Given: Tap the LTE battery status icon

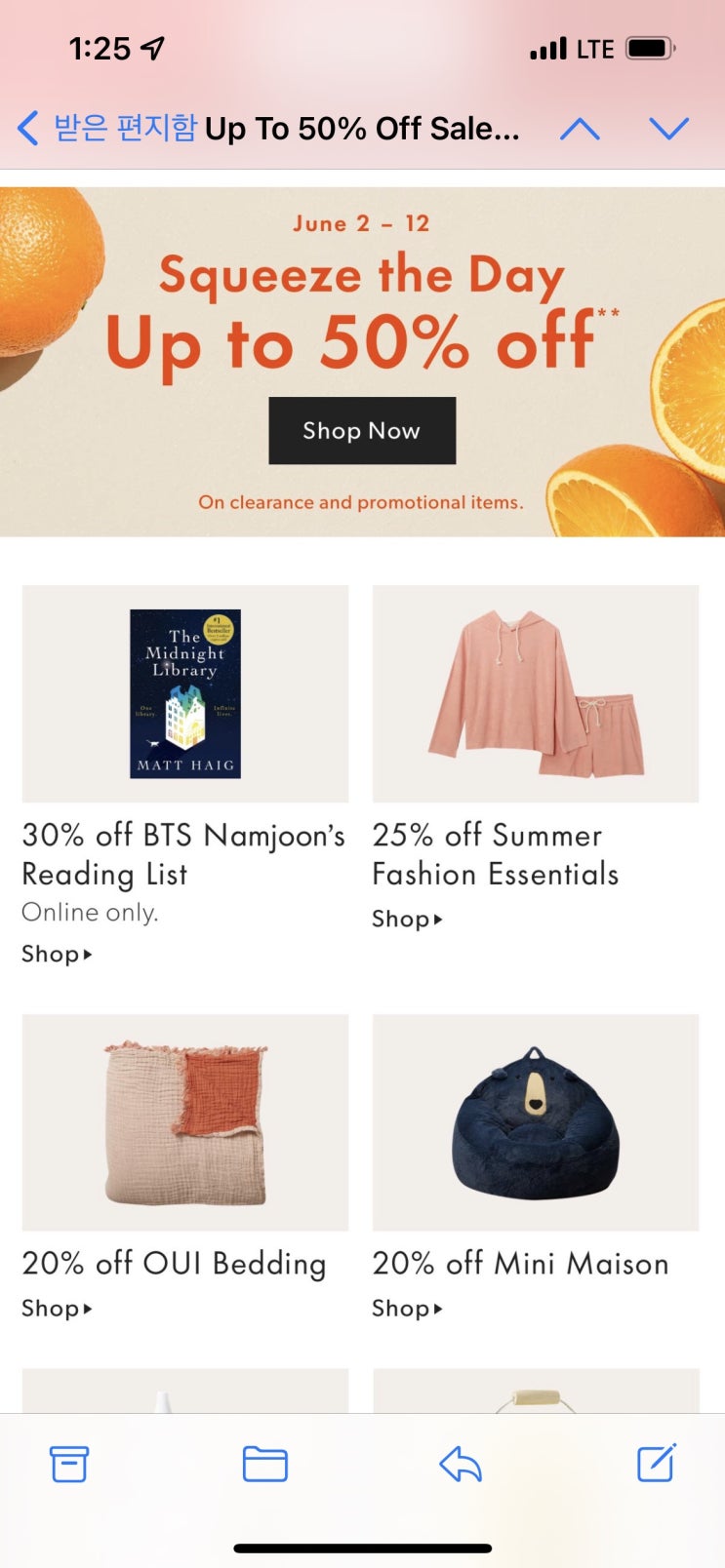Looking at the screenshot, I should click(x=651, y=48).
